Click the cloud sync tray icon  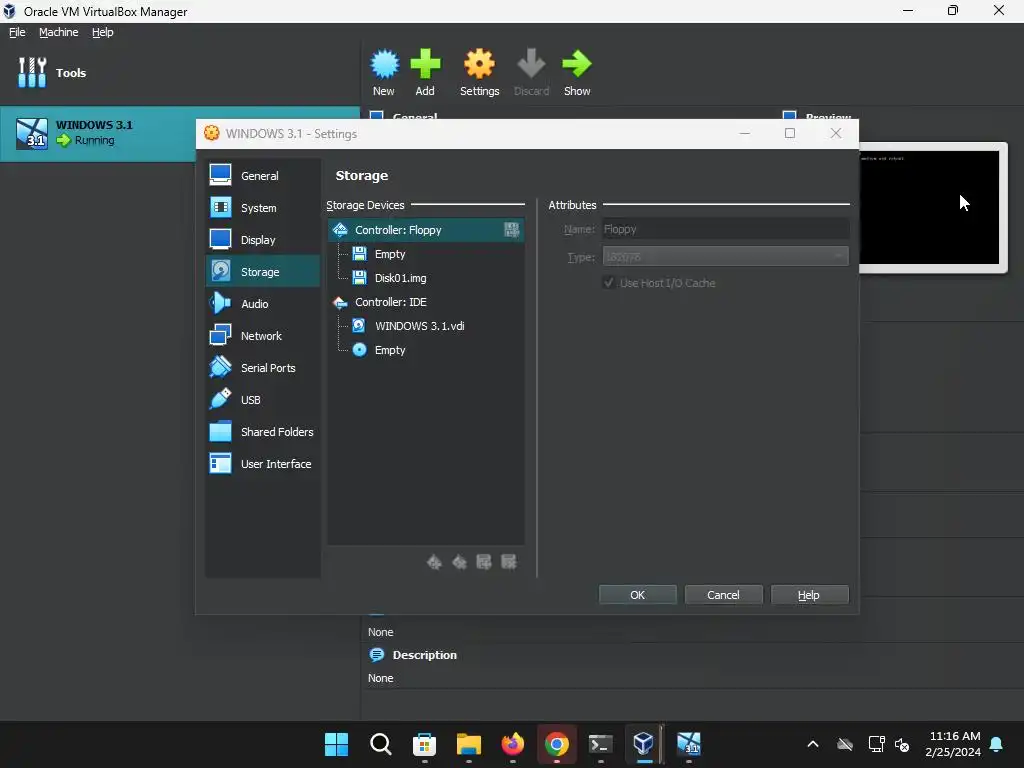point(845,744)
